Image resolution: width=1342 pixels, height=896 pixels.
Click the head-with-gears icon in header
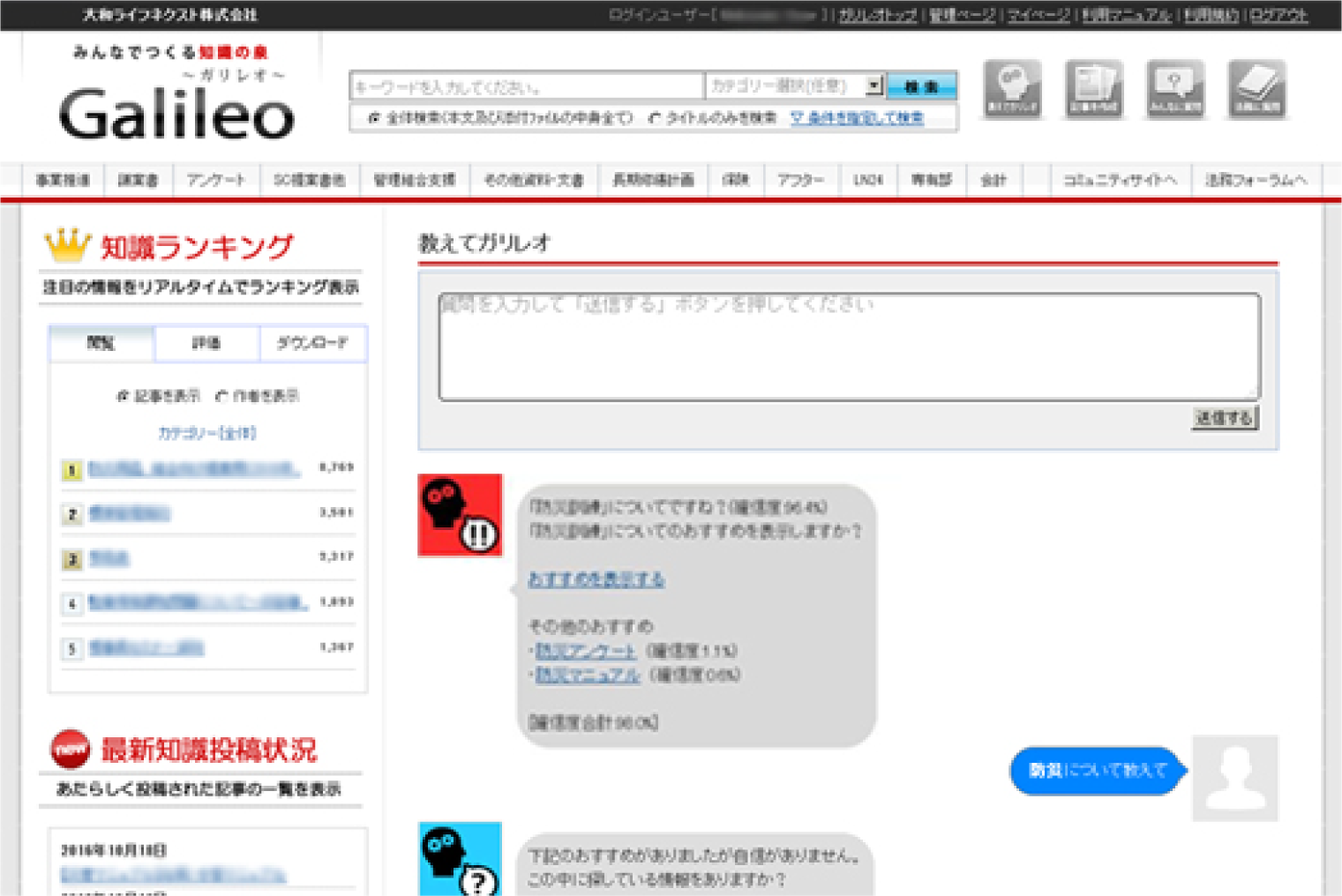point(1012,89)
